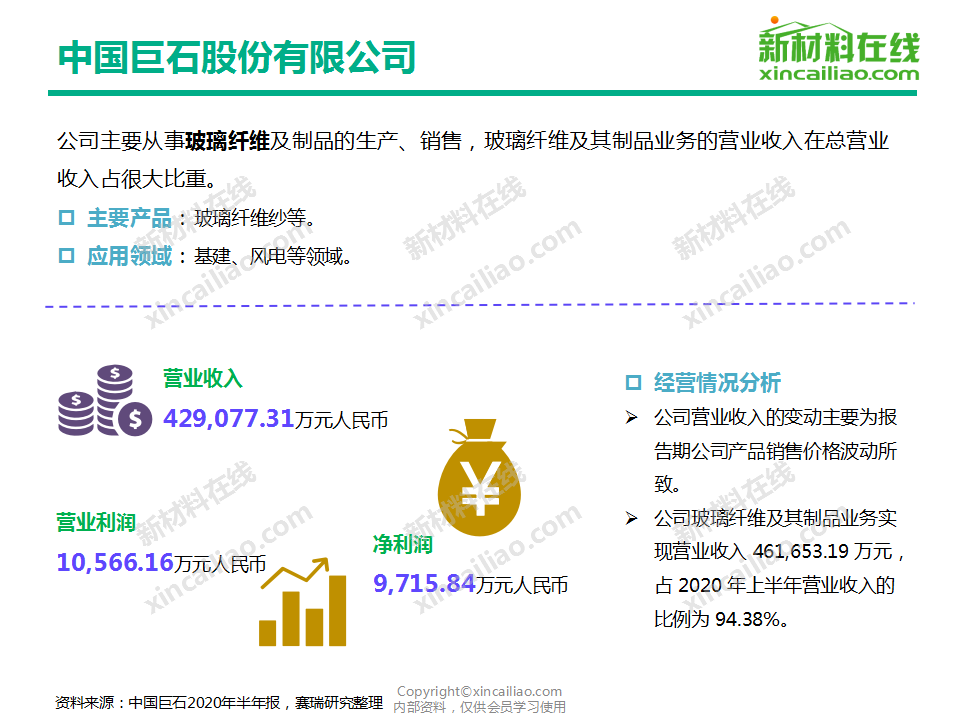
Task: Click the gold yen money bag icon
Action: click(x=479, y=477)
